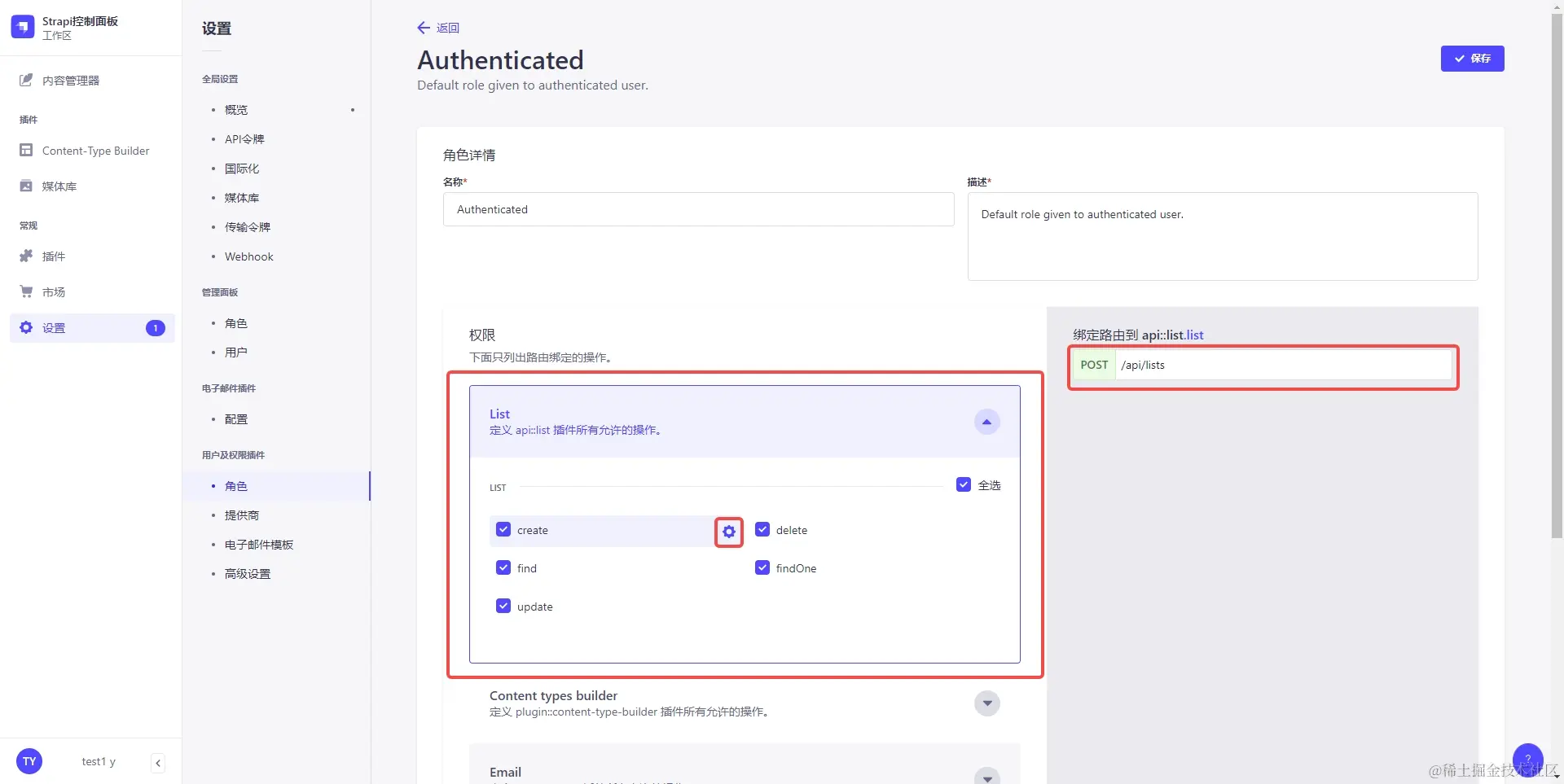Open 内容管理器 in main navigation
Image resolution: width=1564 pixels, height=784 pixels.
71,81
